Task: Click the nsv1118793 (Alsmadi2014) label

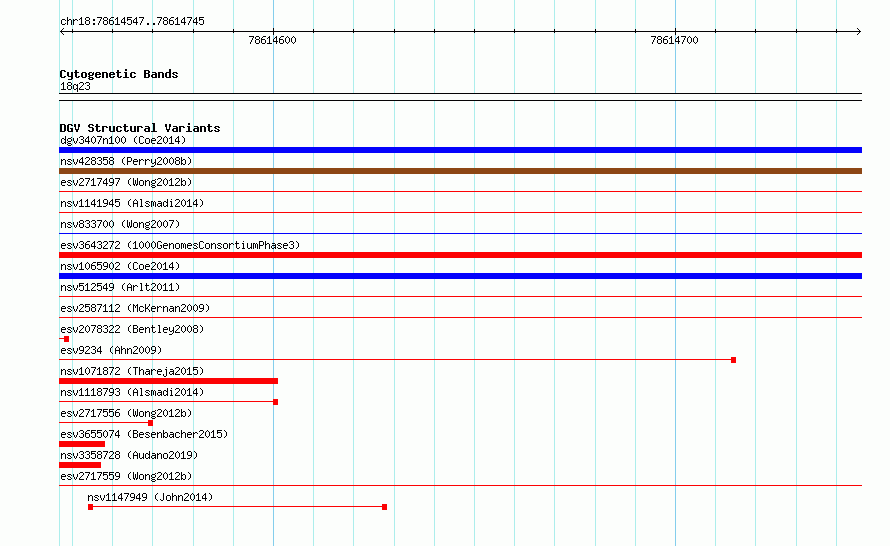Action: pyautogui.click(x=132, y=392)
